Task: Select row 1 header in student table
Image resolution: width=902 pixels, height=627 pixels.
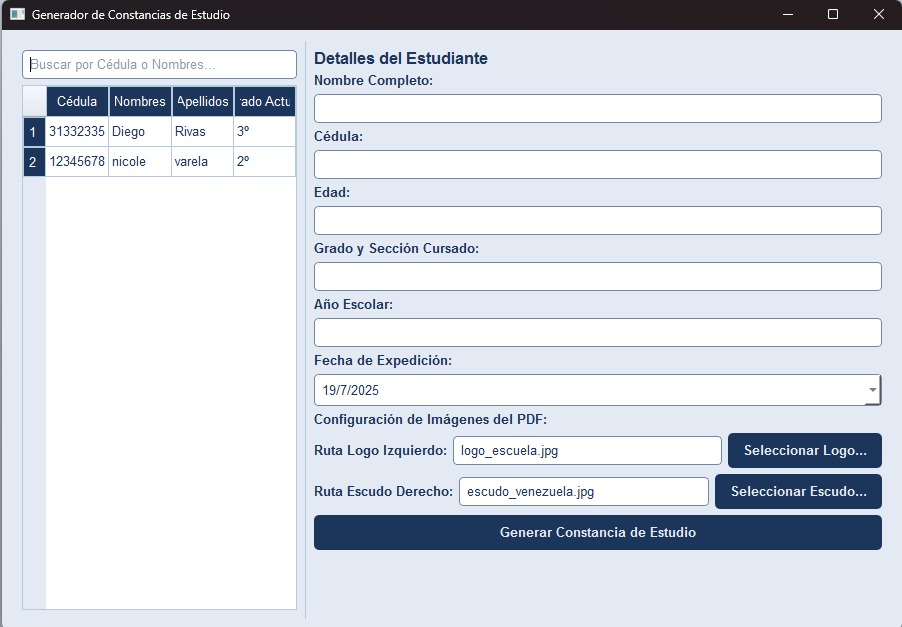Action: pyautogui.click(x=33, y=132)
